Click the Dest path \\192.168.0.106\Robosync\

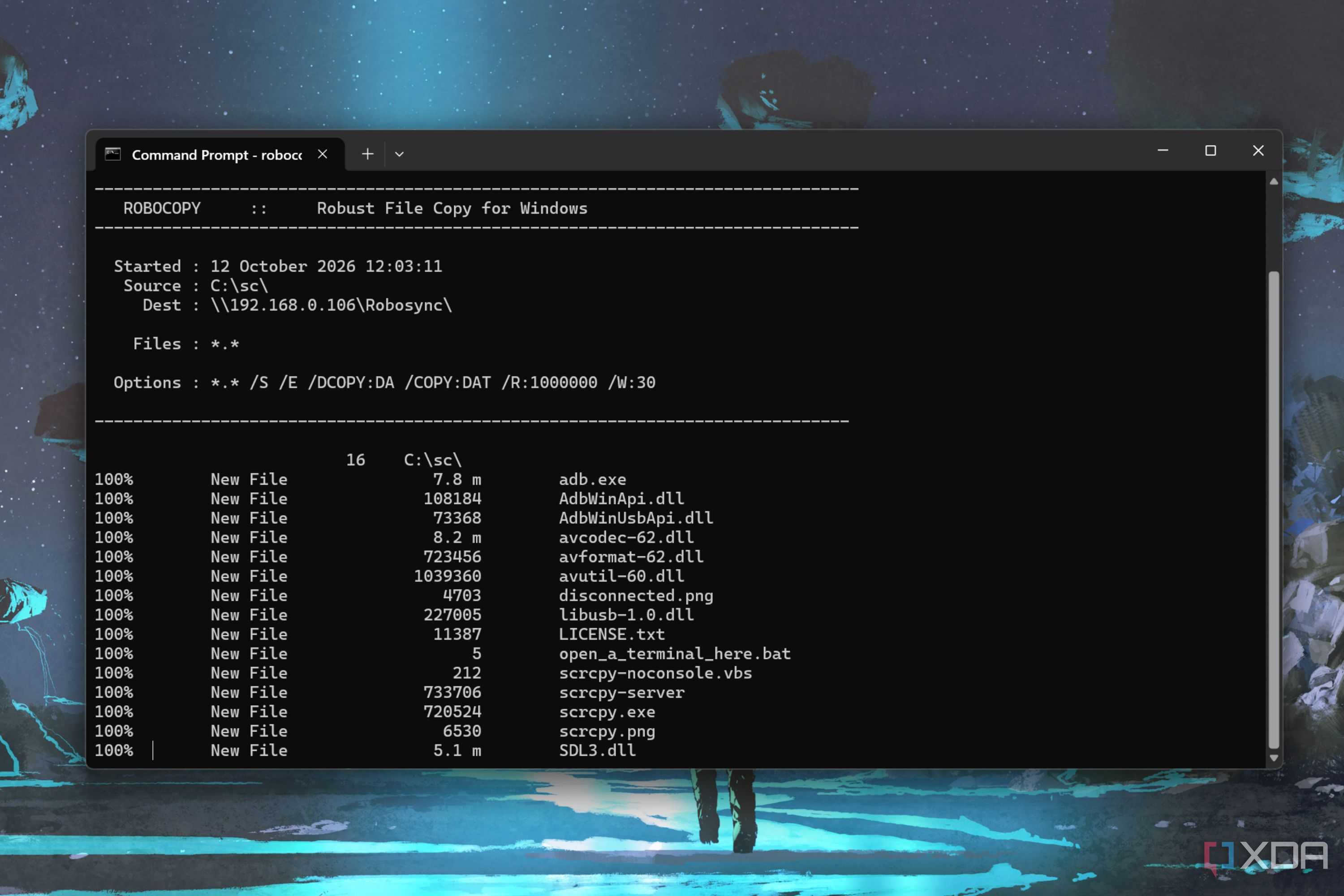click(x=332, y=305)
